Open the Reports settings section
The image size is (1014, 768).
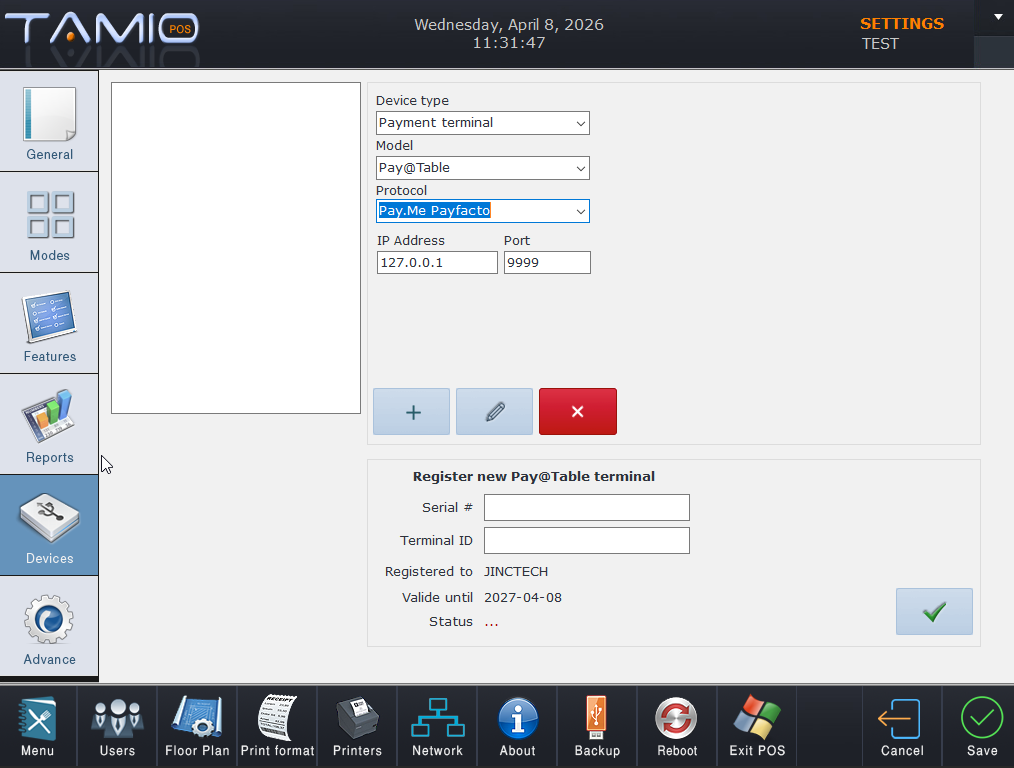click(49, 424)
